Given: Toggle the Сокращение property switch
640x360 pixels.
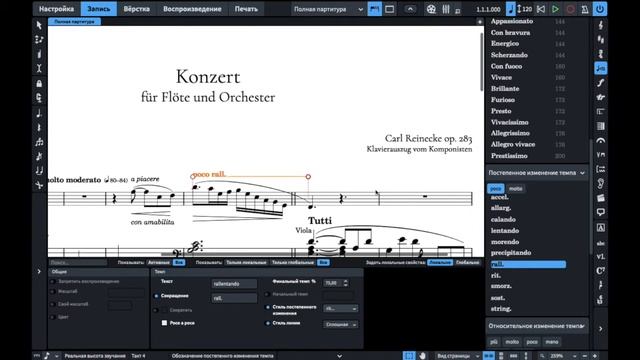Looking at the screenshot, I should (156, 296).
